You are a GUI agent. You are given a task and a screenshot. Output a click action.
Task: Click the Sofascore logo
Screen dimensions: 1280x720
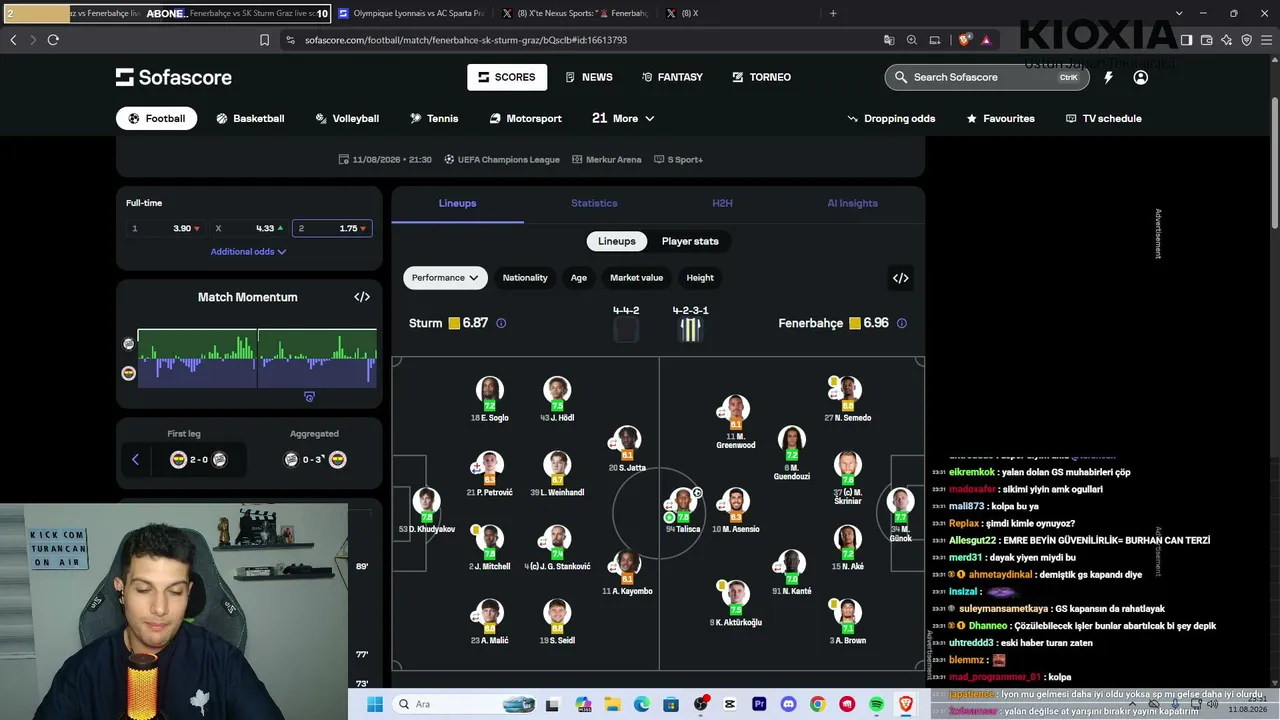[x=174, y=77]
